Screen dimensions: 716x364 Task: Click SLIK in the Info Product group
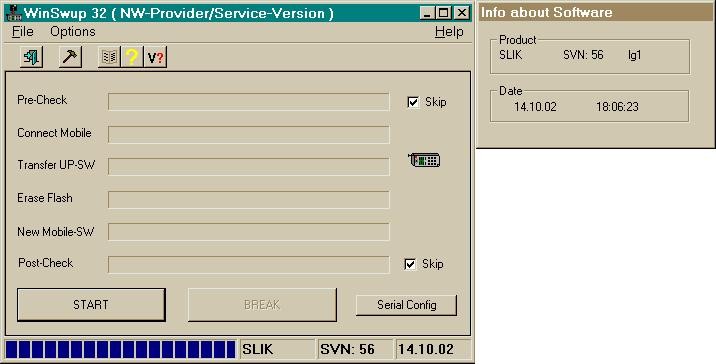(x=511, y=55)
